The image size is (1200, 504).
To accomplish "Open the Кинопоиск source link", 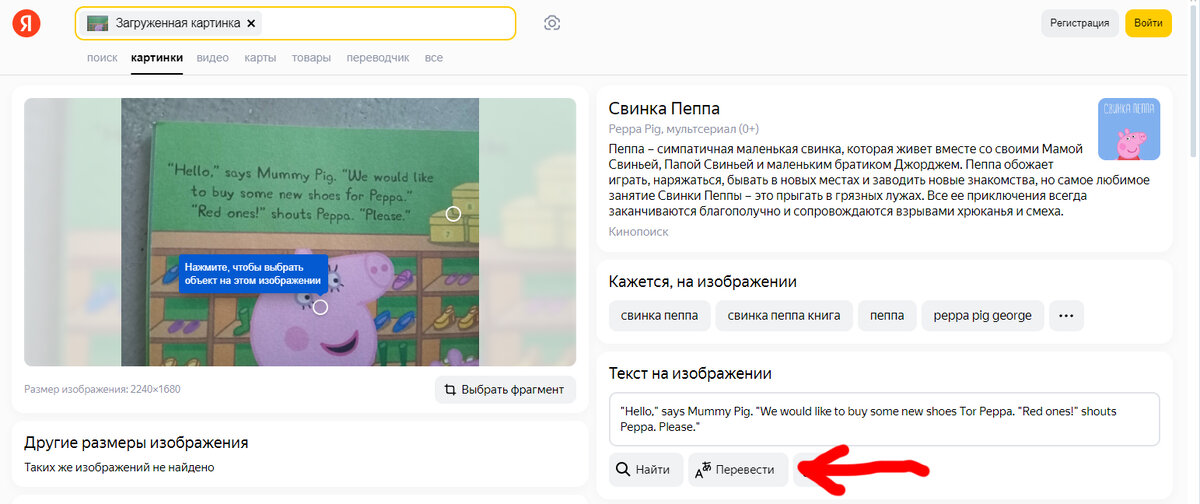I will 638,232.
